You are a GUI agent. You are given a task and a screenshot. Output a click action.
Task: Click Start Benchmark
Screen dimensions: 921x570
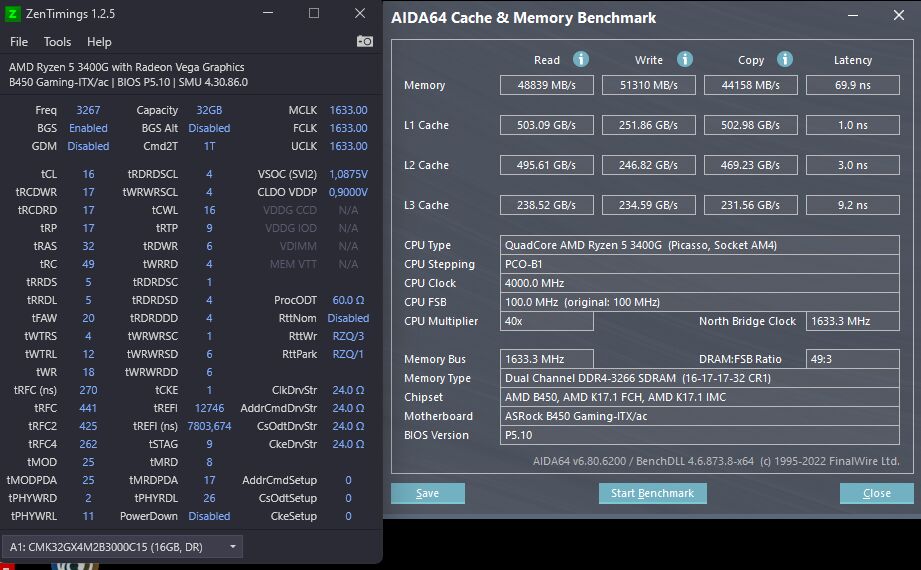(x=652, y=493)
